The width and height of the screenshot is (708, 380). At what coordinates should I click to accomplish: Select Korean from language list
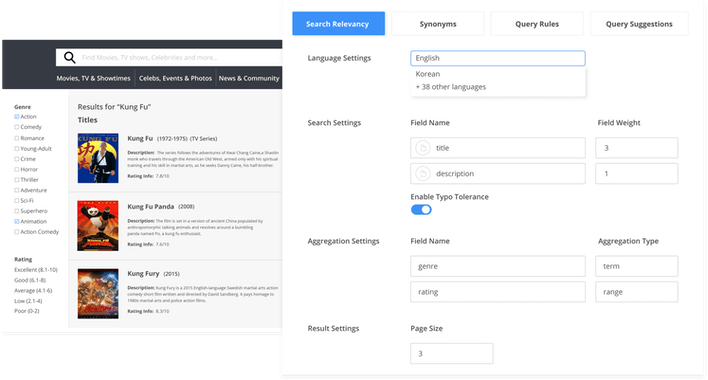click(x=428, y=74)
